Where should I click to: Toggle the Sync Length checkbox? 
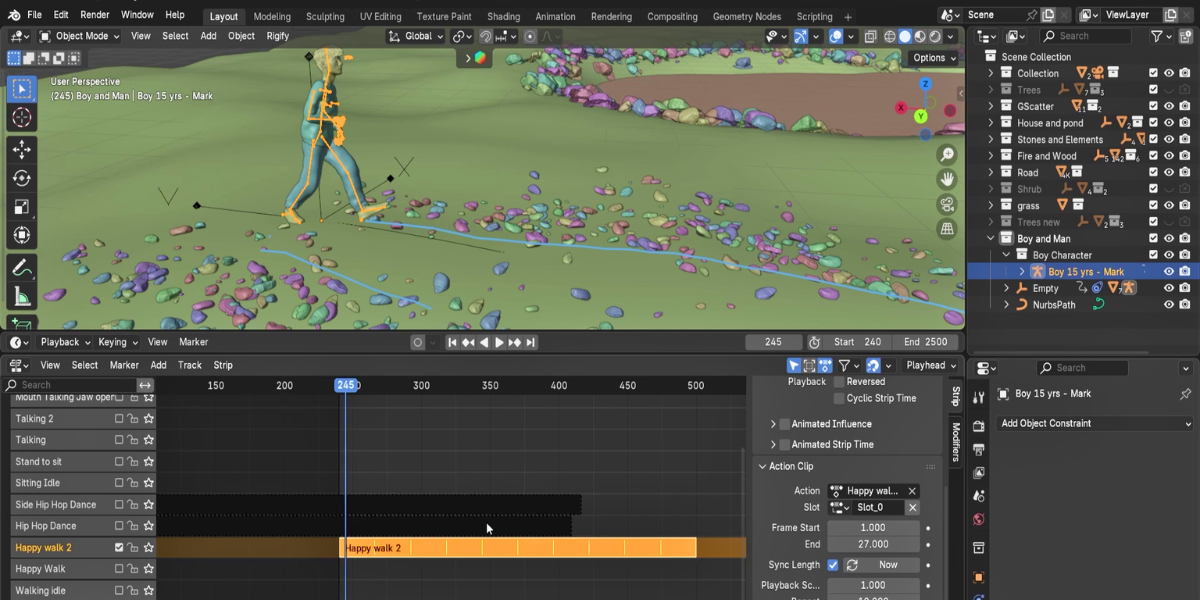(x=832, y=565)
